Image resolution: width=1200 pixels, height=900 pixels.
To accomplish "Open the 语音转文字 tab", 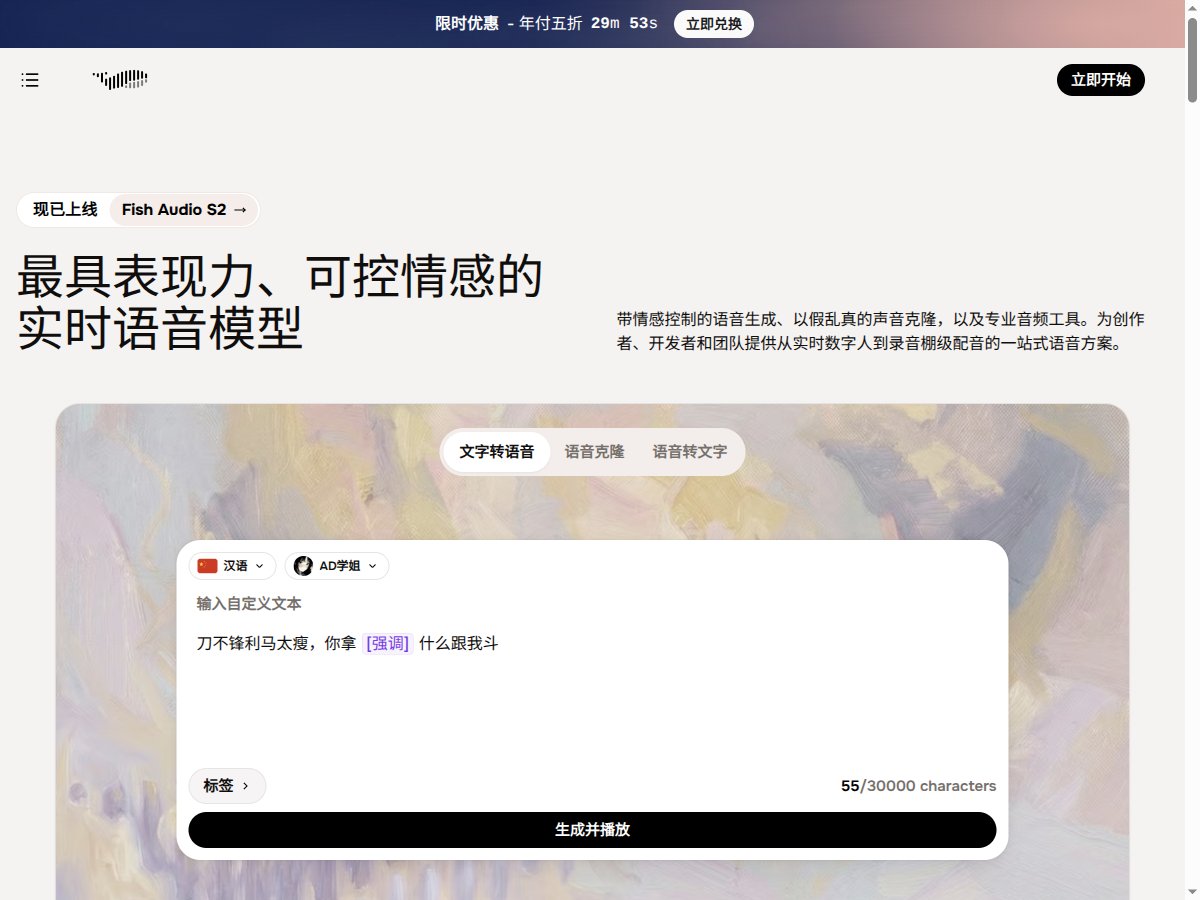I will [689, 452].
